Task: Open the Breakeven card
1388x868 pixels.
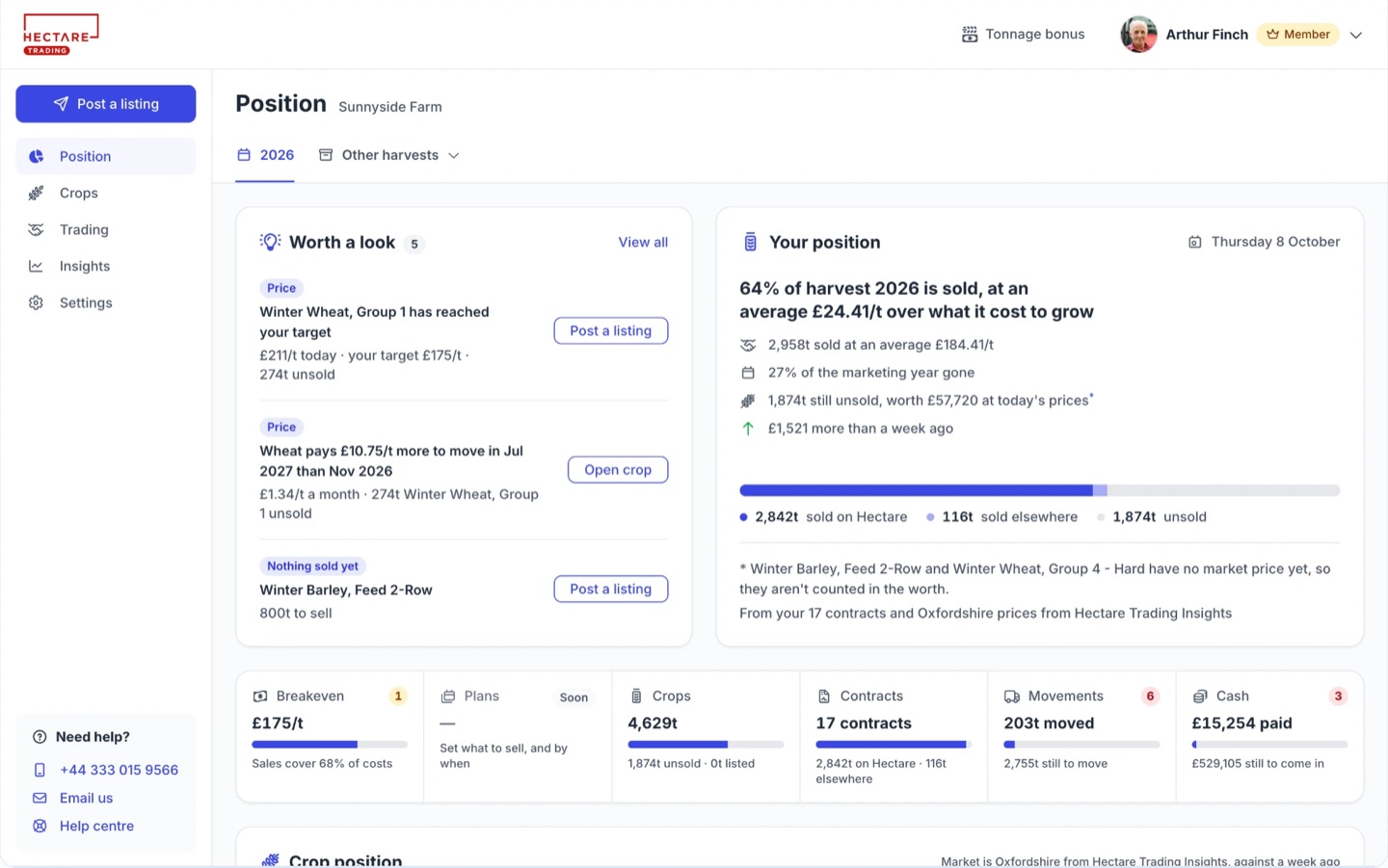Action: click(x=330, y=737)
